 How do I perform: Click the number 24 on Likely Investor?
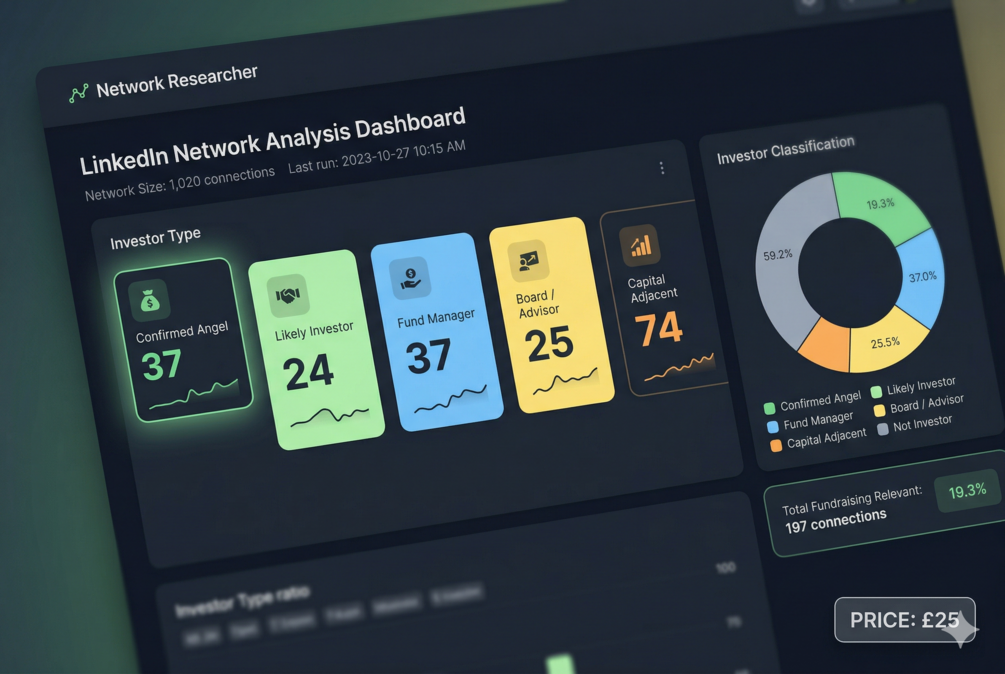tap(308, 373)
